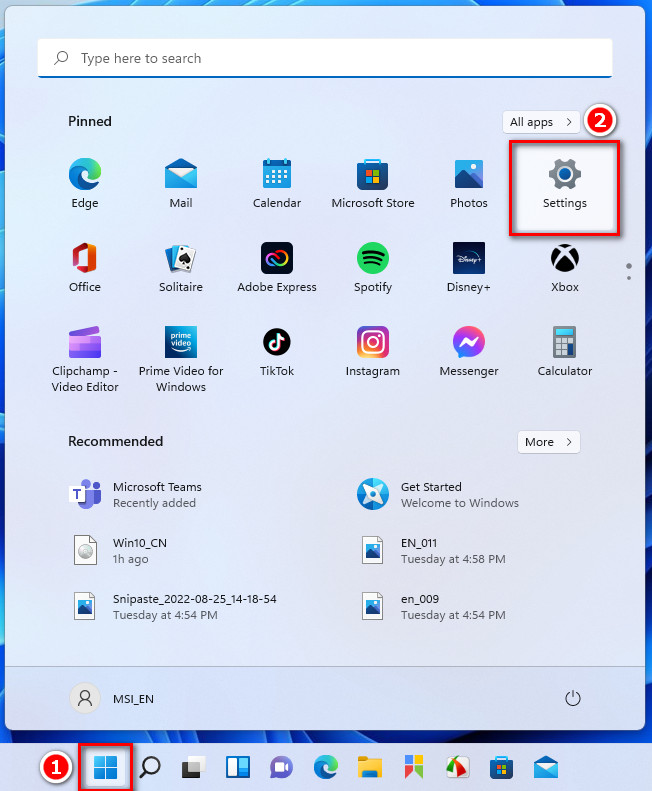The height and width of the screenshot is (791, 652).
Task: Open the Spotify app
Action: click(x=373, y=267)
